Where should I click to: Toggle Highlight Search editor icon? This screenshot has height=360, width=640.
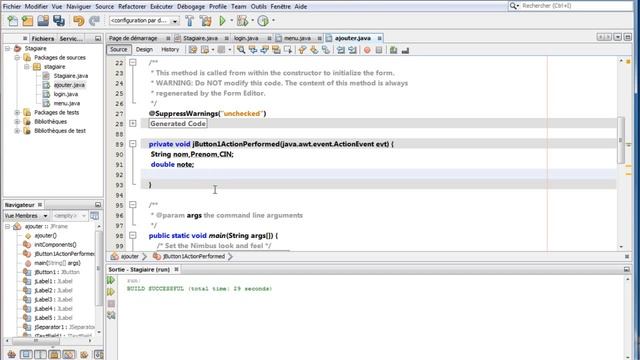coord(276,50)
